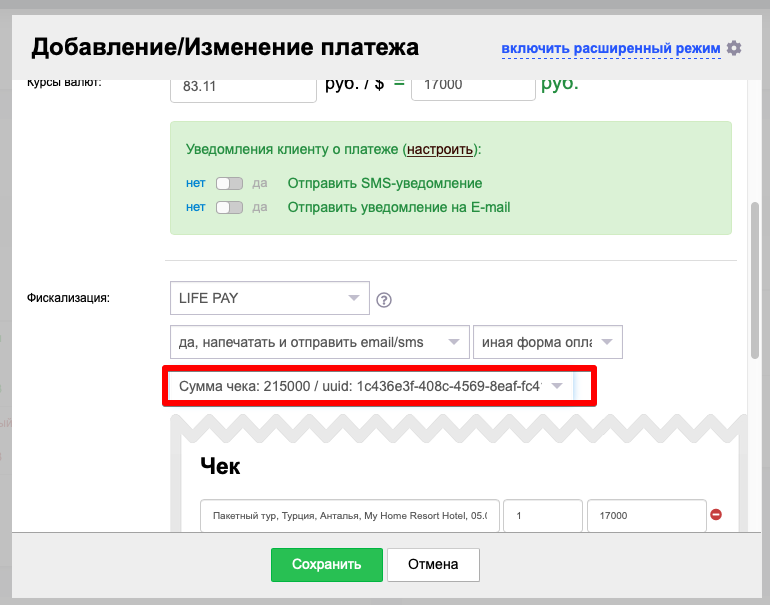Toggle the Send SMS notification switch
The image size is (770, 605).
229,183
